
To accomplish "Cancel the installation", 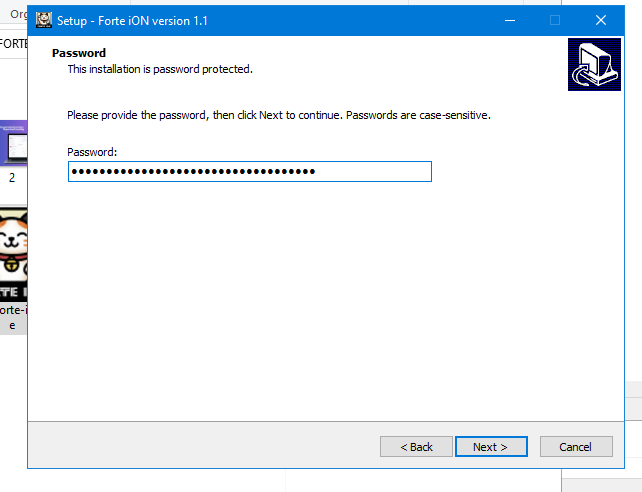I will [x=576, y=447].
